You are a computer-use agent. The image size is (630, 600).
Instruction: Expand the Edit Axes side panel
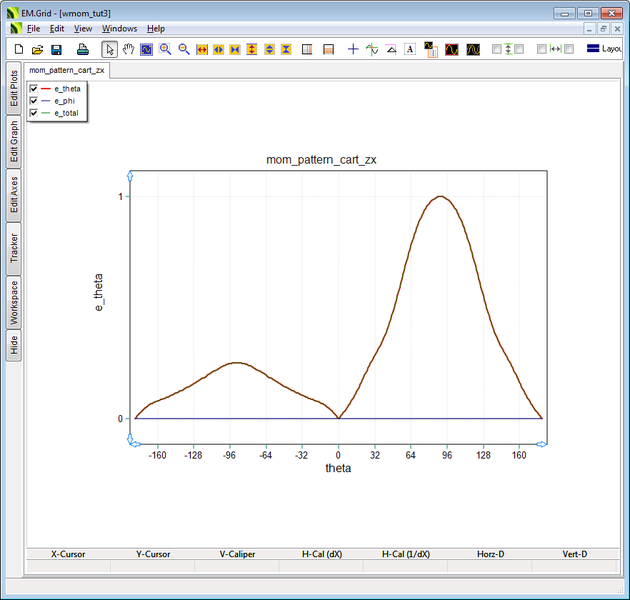coord(14,195)
